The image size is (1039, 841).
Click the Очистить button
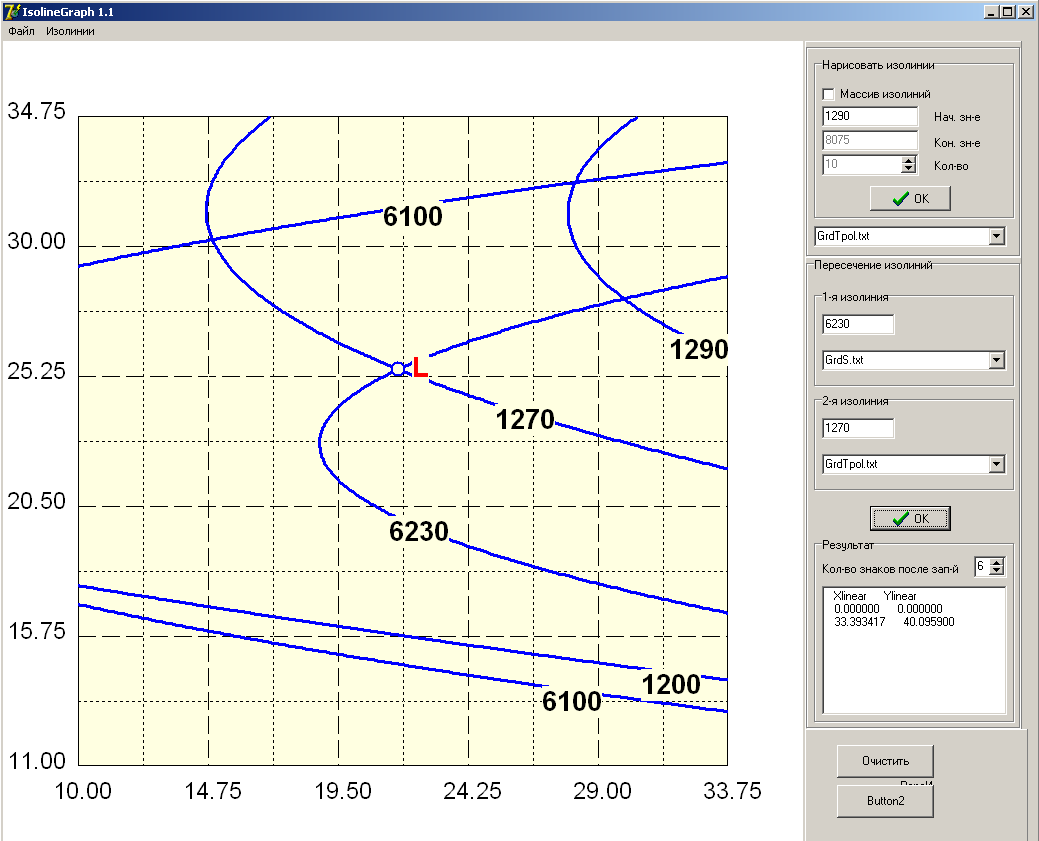[x=885, y=761]
